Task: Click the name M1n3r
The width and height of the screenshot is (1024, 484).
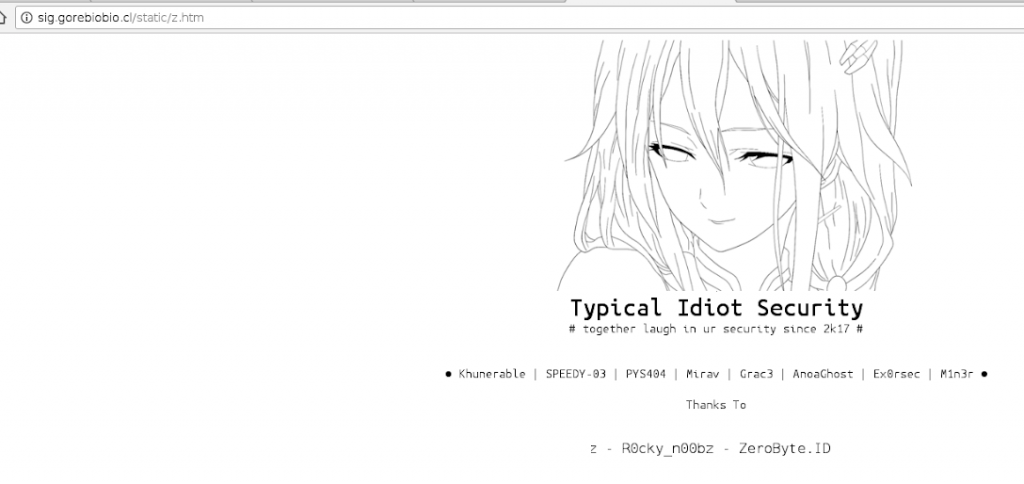Action: coord(956,374)
